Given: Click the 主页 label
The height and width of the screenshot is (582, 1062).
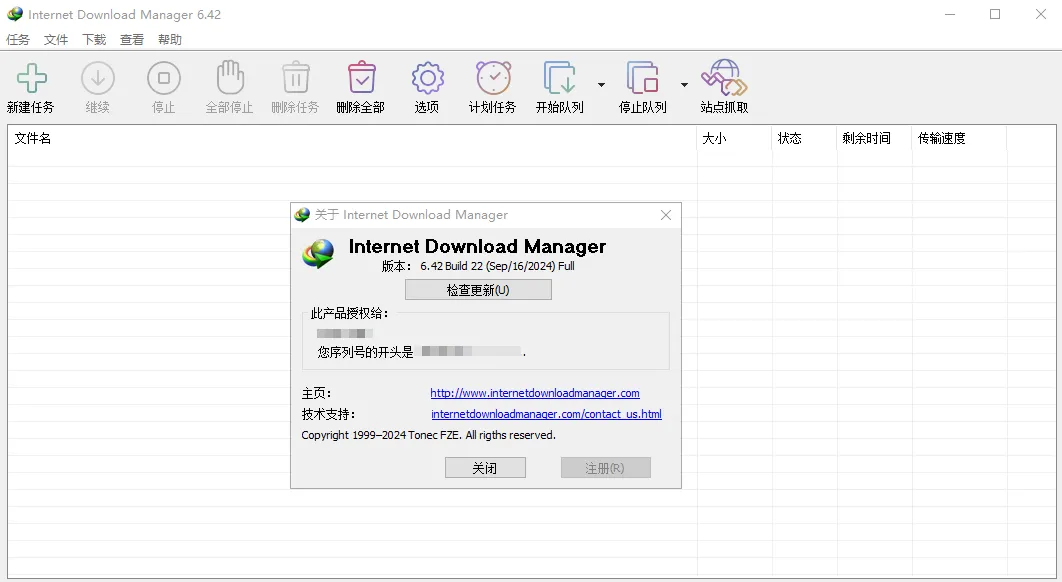Looking at the screenshot, I should [316, 393].
